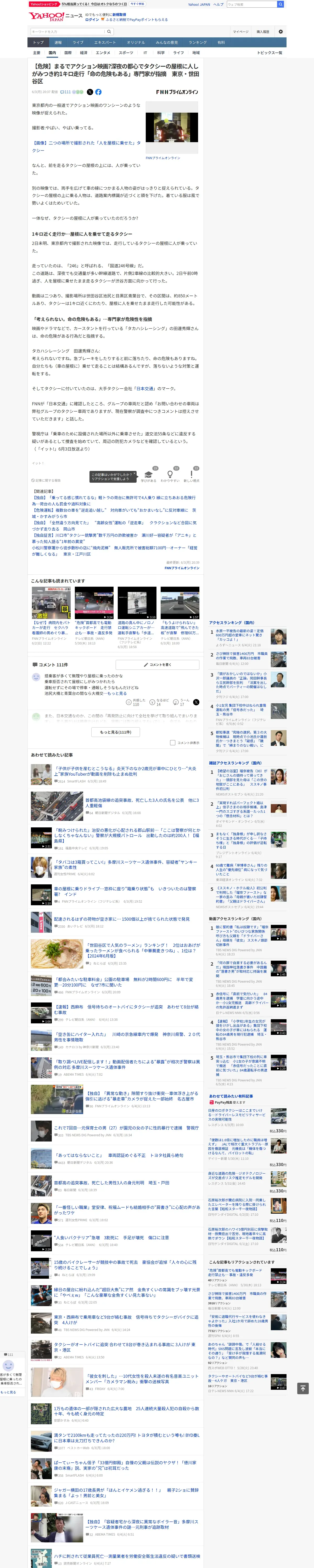Click 購入履歴 button
The height and width of the screenshot is (1568, 314).
263,32
